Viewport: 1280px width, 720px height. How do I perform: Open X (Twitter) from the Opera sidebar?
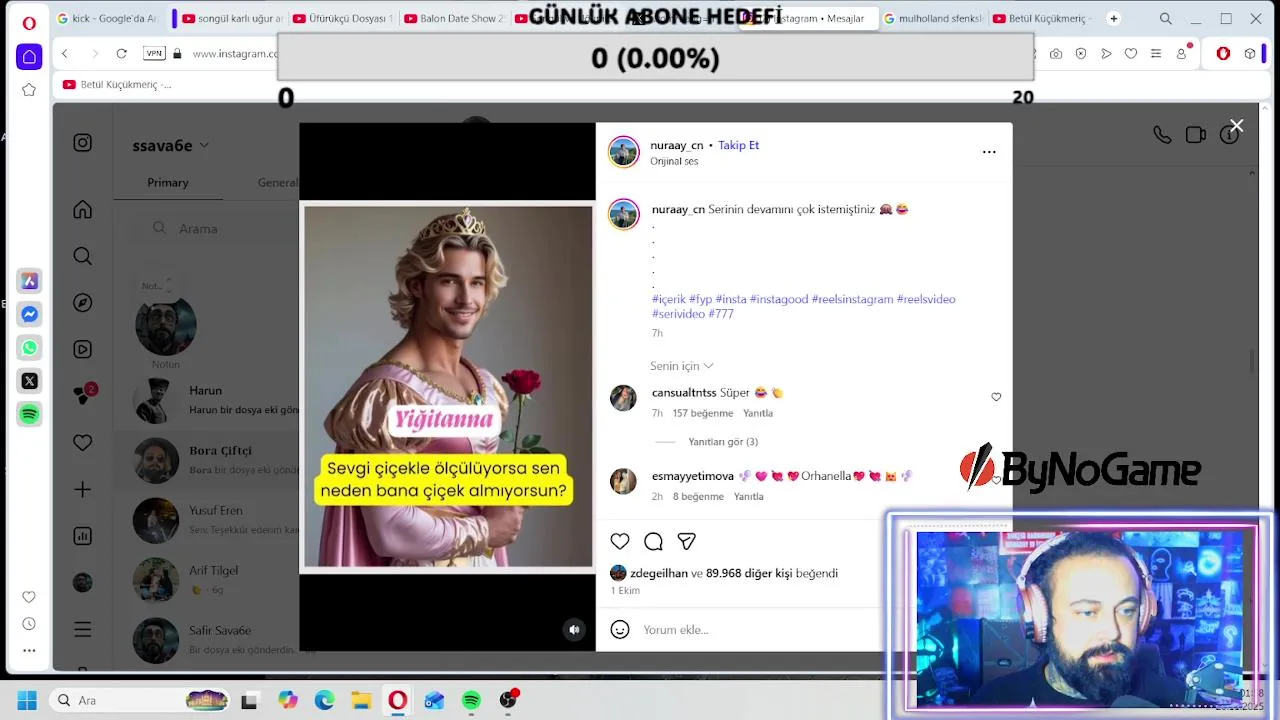[x=29, y=381]
